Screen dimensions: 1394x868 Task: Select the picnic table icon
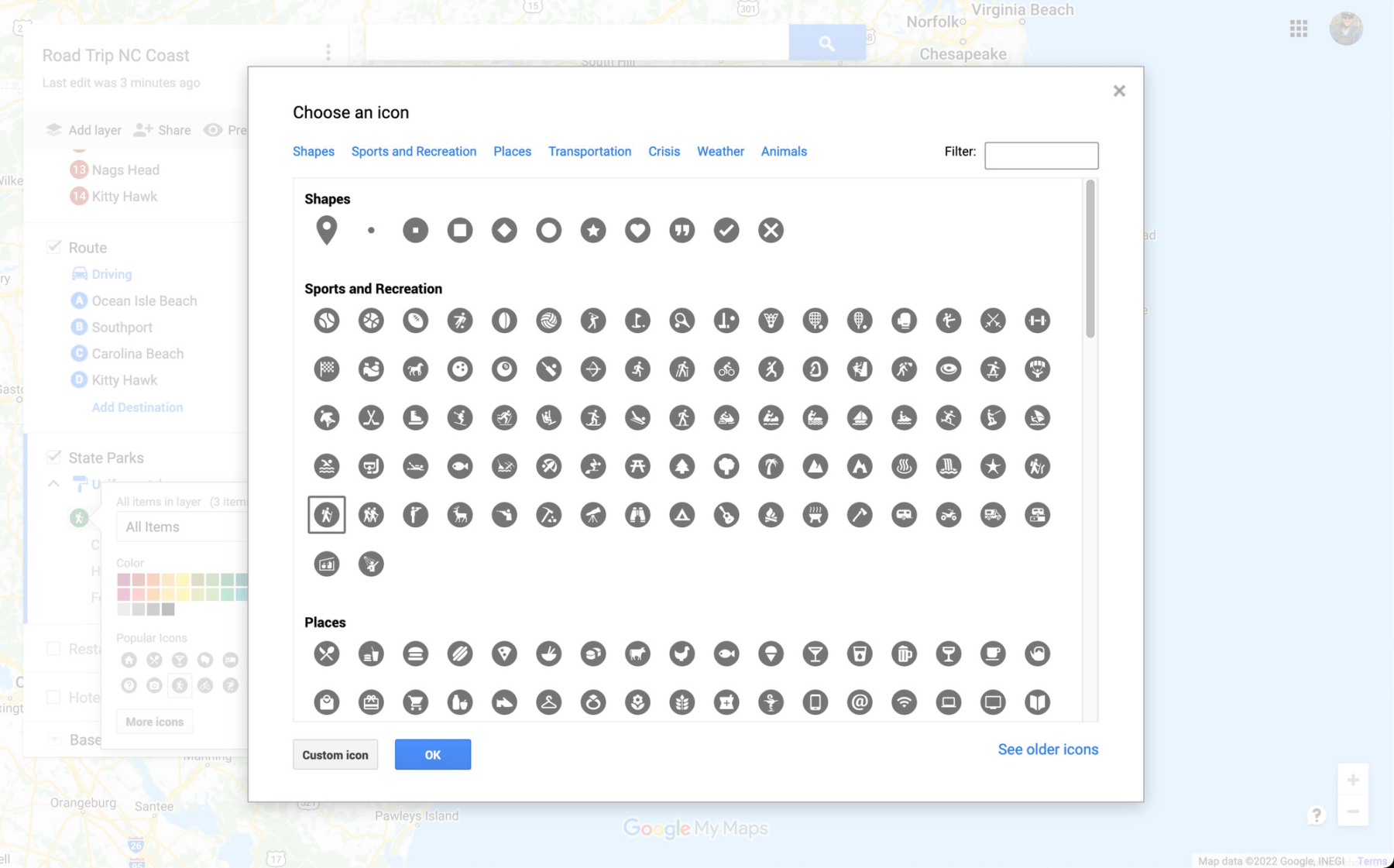[x=637, y=466]
